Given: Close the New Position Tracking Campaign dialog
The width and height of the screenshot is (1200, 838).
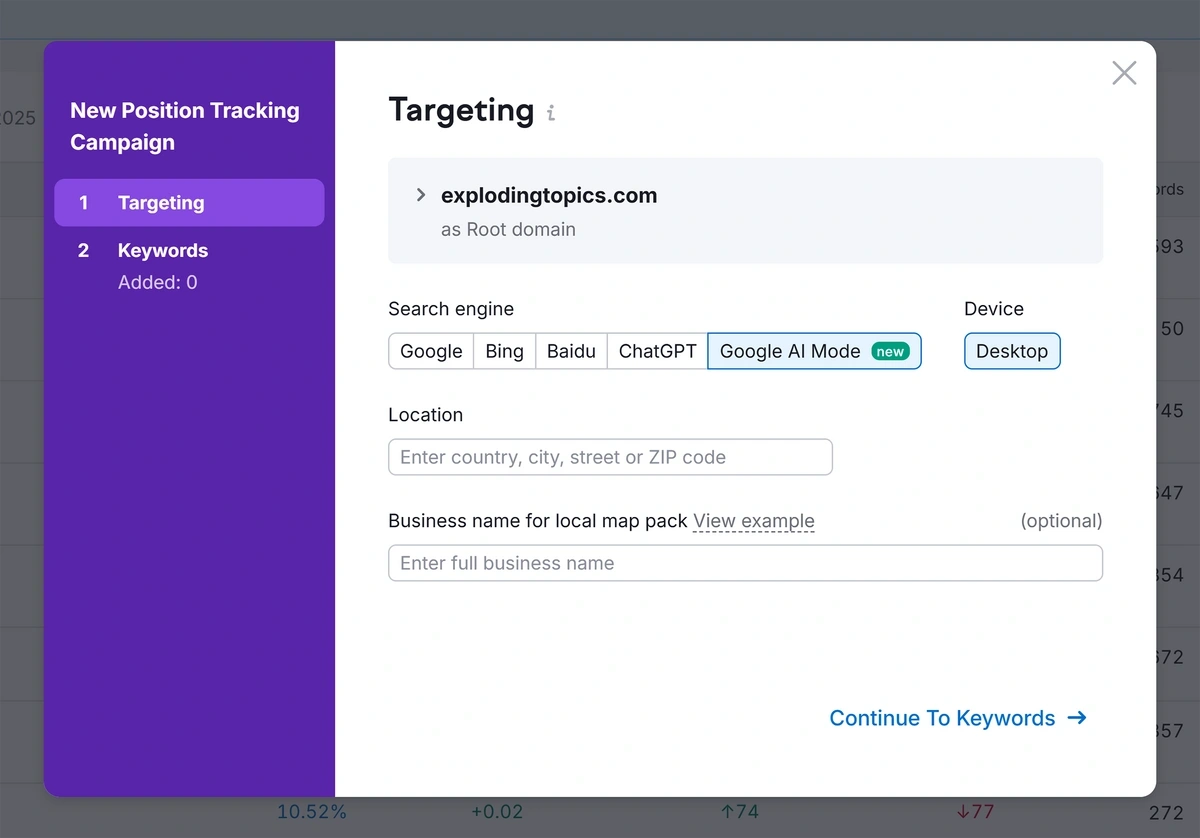Looking at the screenshot, I should coord(1124,73).
